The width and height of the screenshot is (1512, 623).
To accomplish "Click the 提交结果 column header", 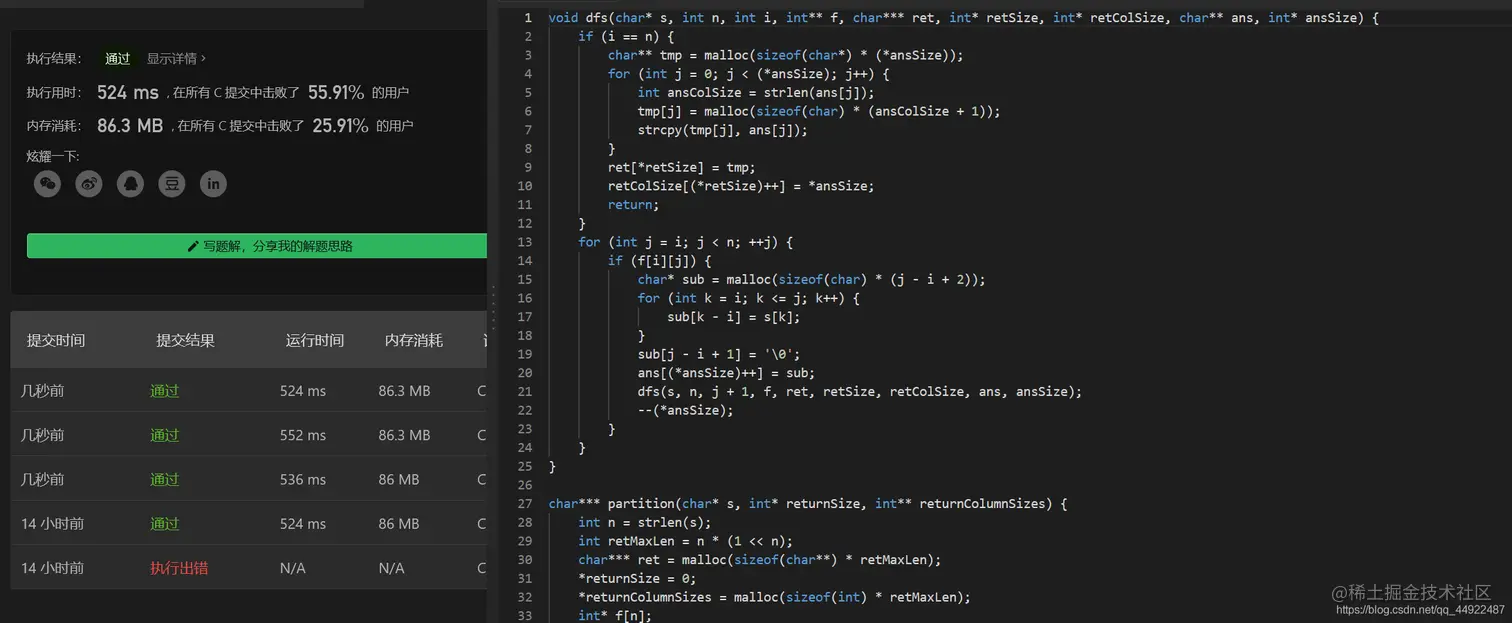I will coord(185,340).
